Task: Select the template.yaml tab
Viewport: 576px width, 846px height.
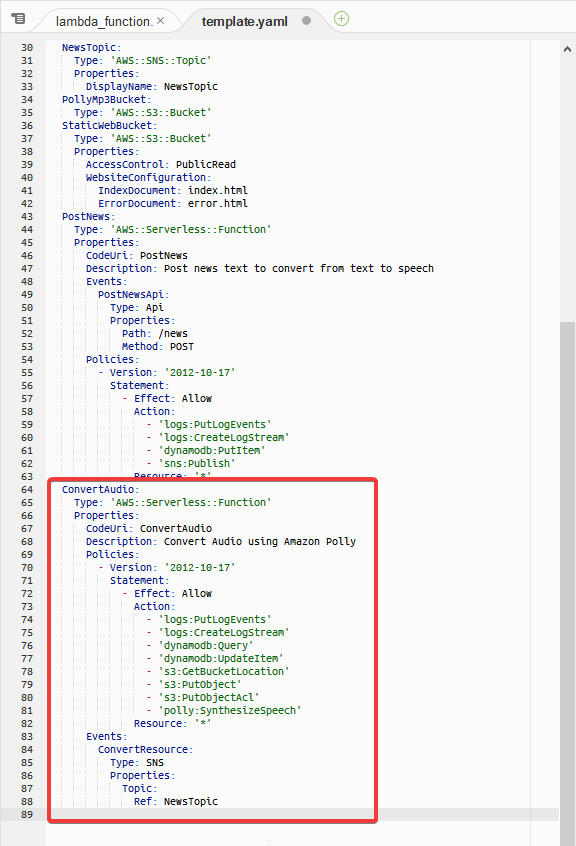Action: pos(244,22)
